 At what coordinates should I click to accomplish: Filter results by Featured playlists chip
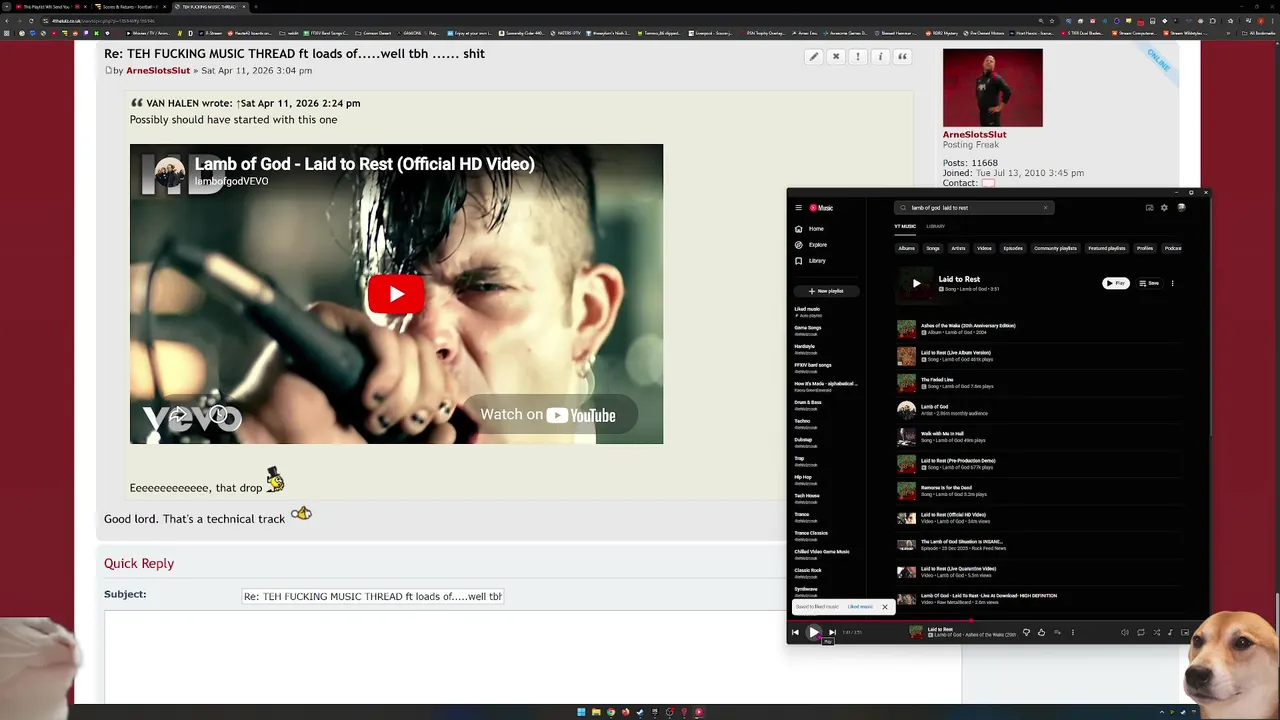coord(1107,248)
